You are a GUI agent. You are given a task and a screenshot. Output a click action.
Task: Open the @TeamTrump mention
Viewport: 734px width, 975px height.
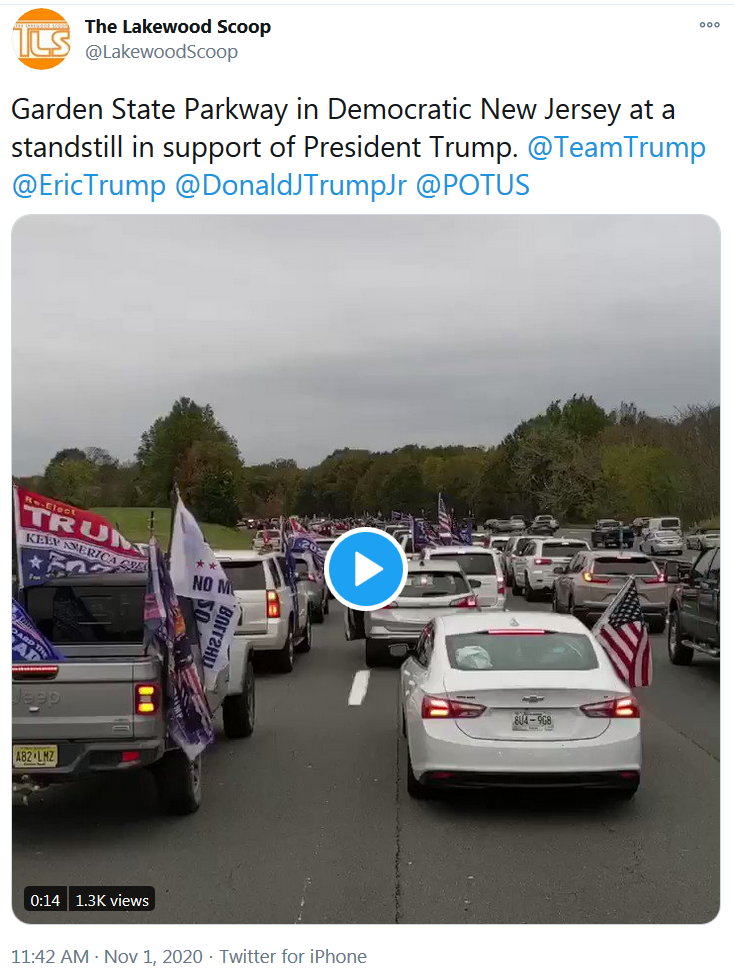pos(616,147)
